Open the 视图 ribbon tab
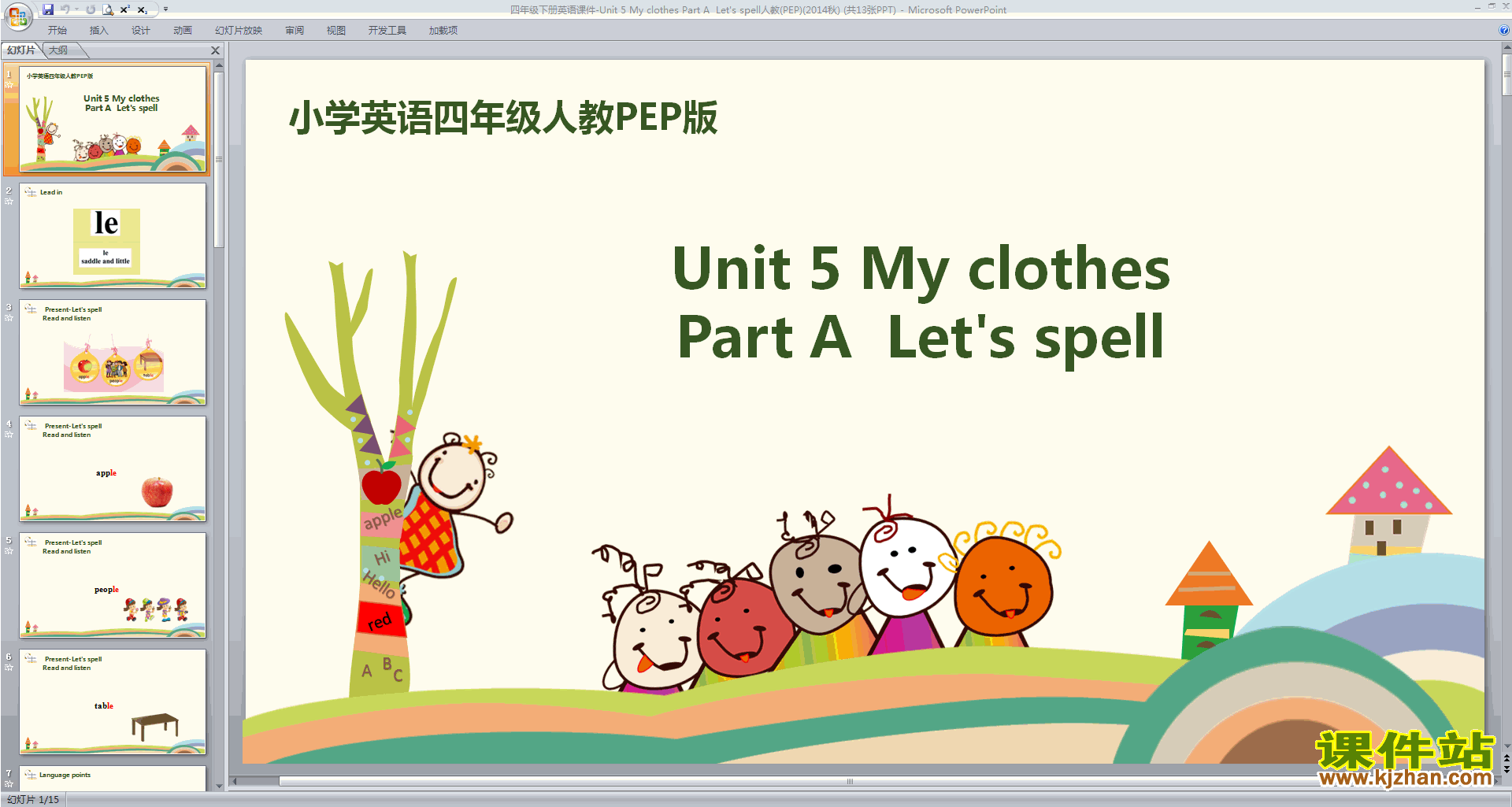Image resolution: width=1512 pixels, height=807 pixels. click(336, 31)
